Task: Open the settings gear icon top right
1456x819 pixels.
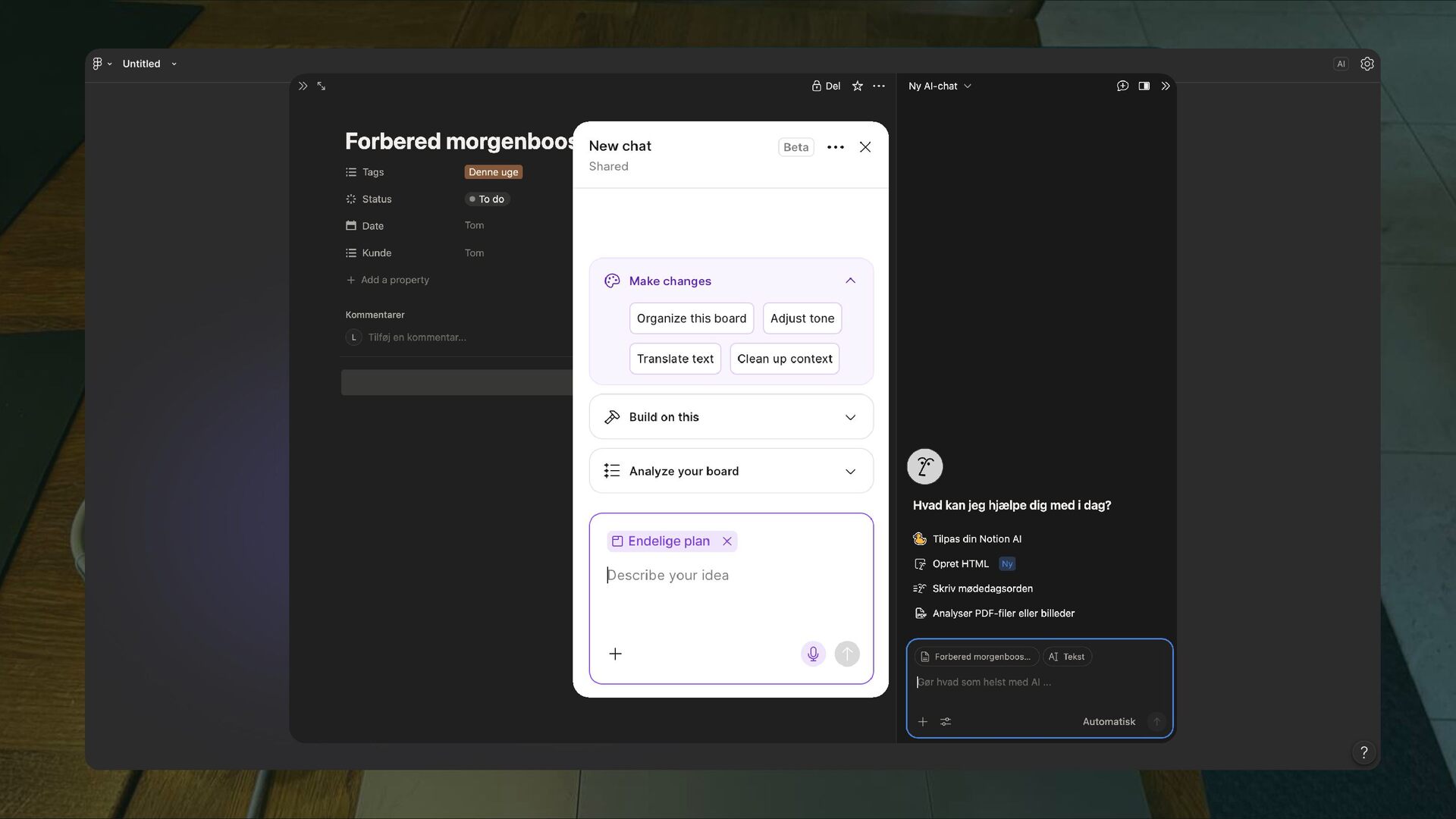Action: [1367, 64]
